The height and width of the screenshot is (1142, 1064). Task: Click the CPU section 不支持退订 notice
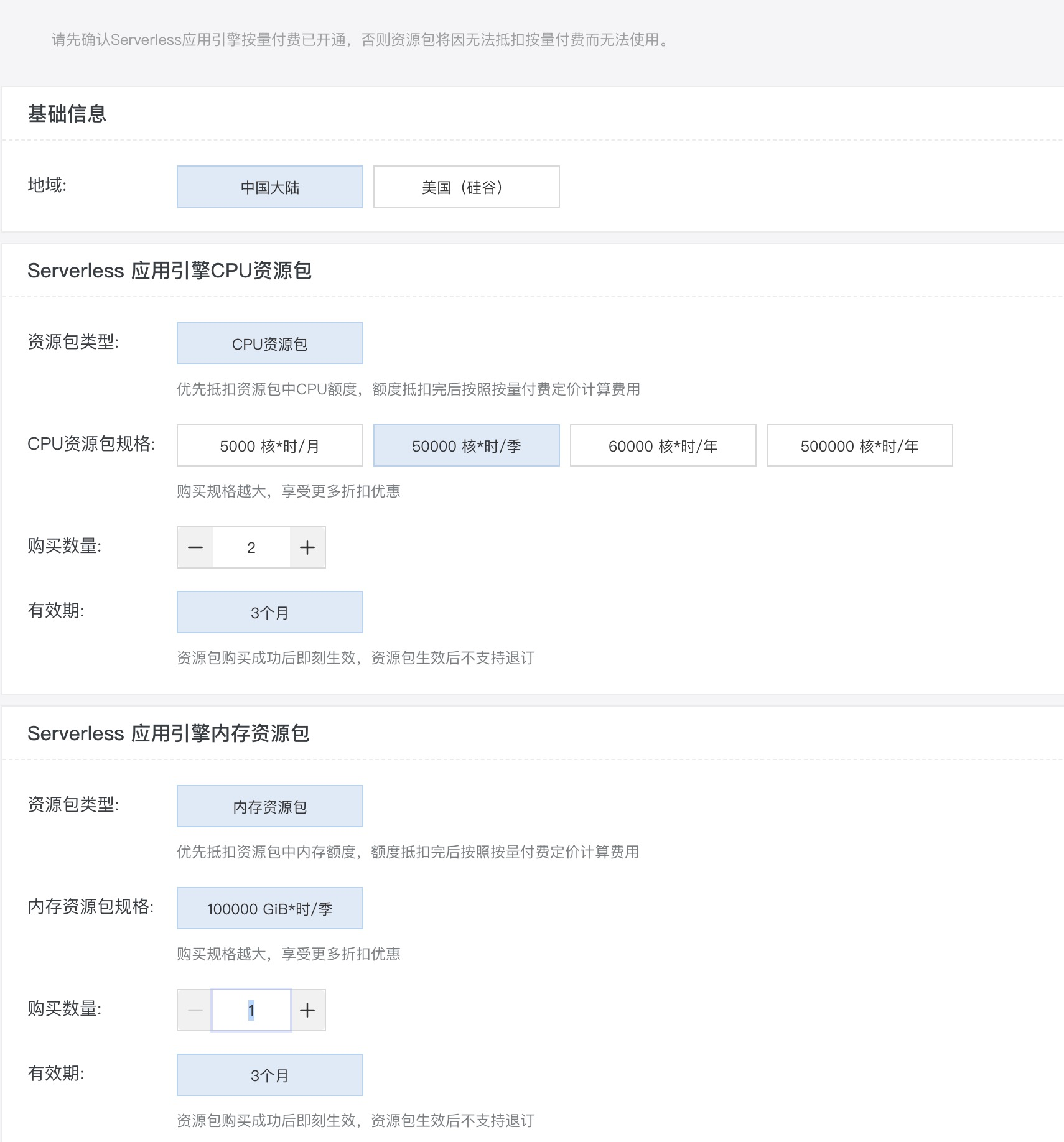(x=356, y=658)
